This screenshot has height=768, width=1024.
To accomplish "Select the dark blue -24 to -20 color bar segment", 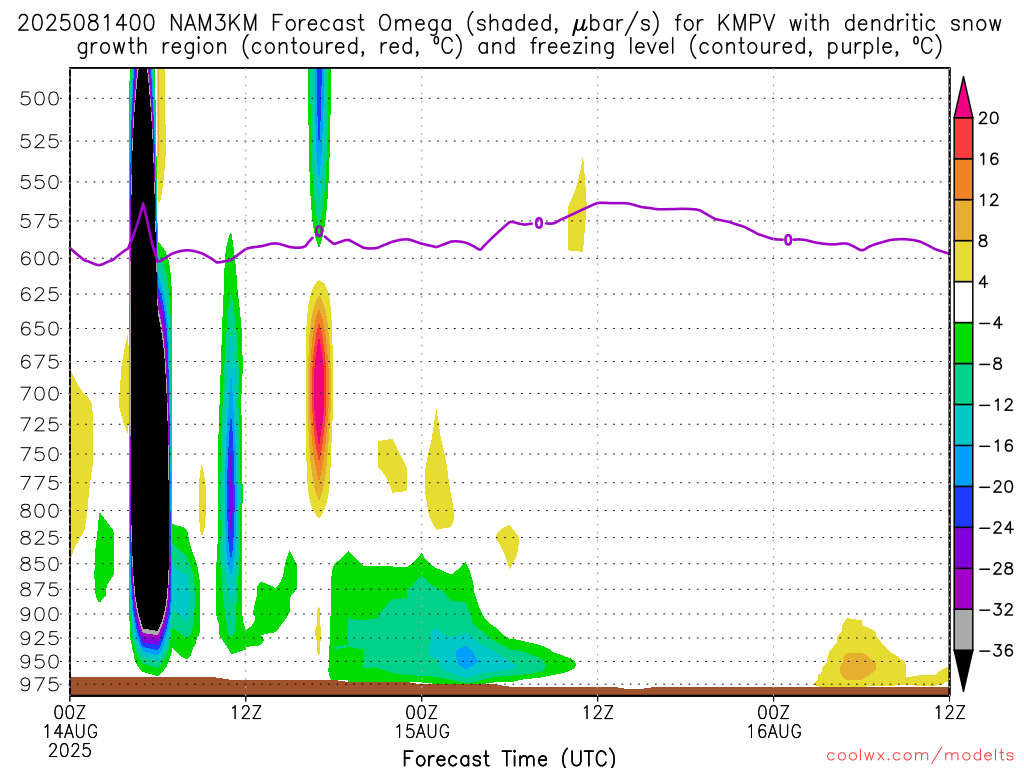I will (963, 507).
